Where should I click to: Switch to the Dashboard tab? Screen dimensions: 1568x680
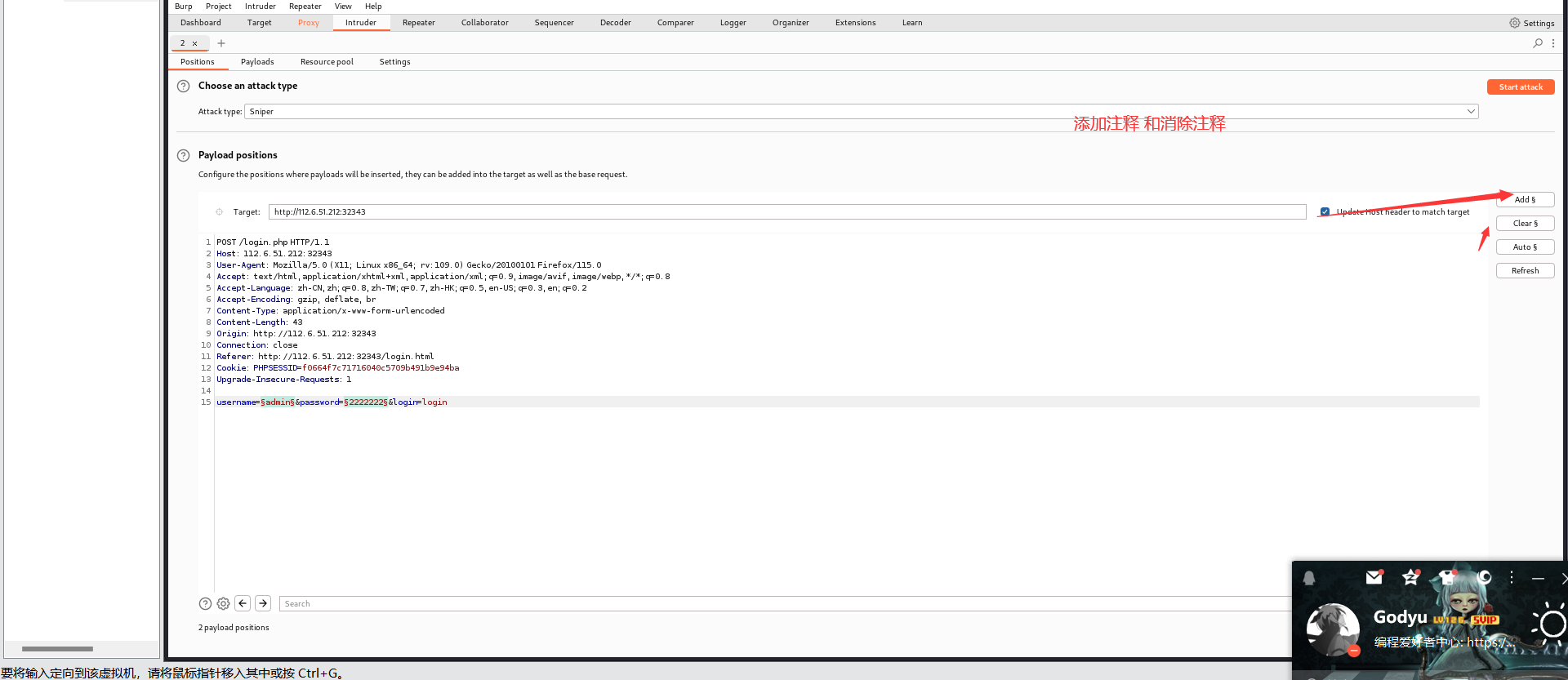(x=201, y=23)
